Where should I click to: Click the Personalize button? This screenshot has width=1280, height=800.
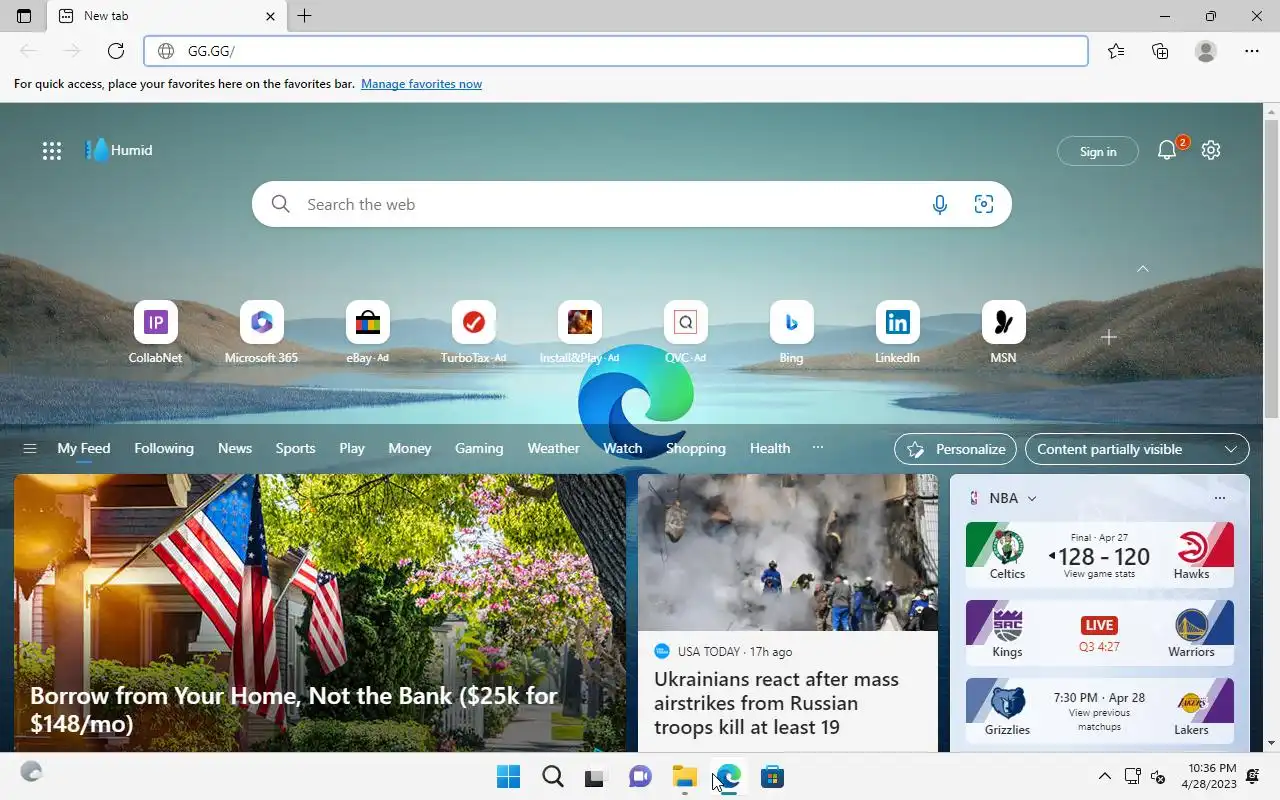point(955,449)
